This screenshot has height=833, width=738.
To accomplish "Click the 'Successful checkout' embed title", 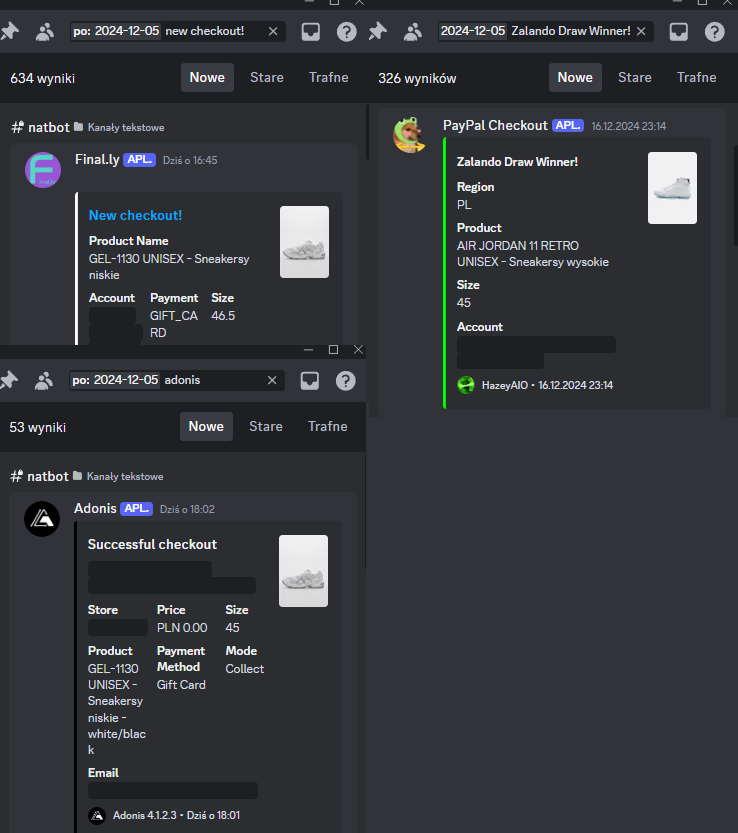I will 152,545.
